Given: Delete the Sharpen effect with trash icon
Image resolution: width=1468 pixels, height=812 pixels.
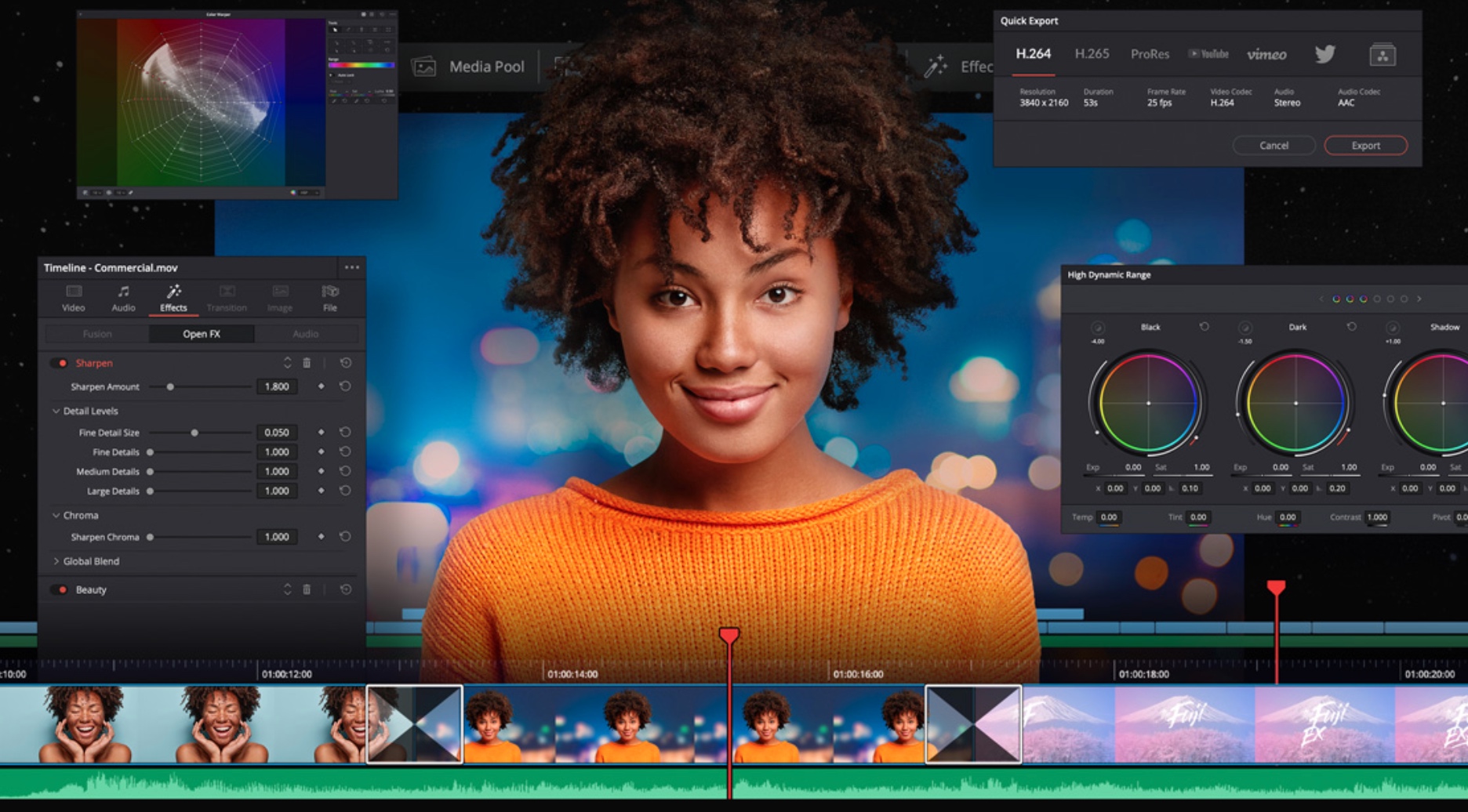Looking at the screenshot, I should [307, 363].
